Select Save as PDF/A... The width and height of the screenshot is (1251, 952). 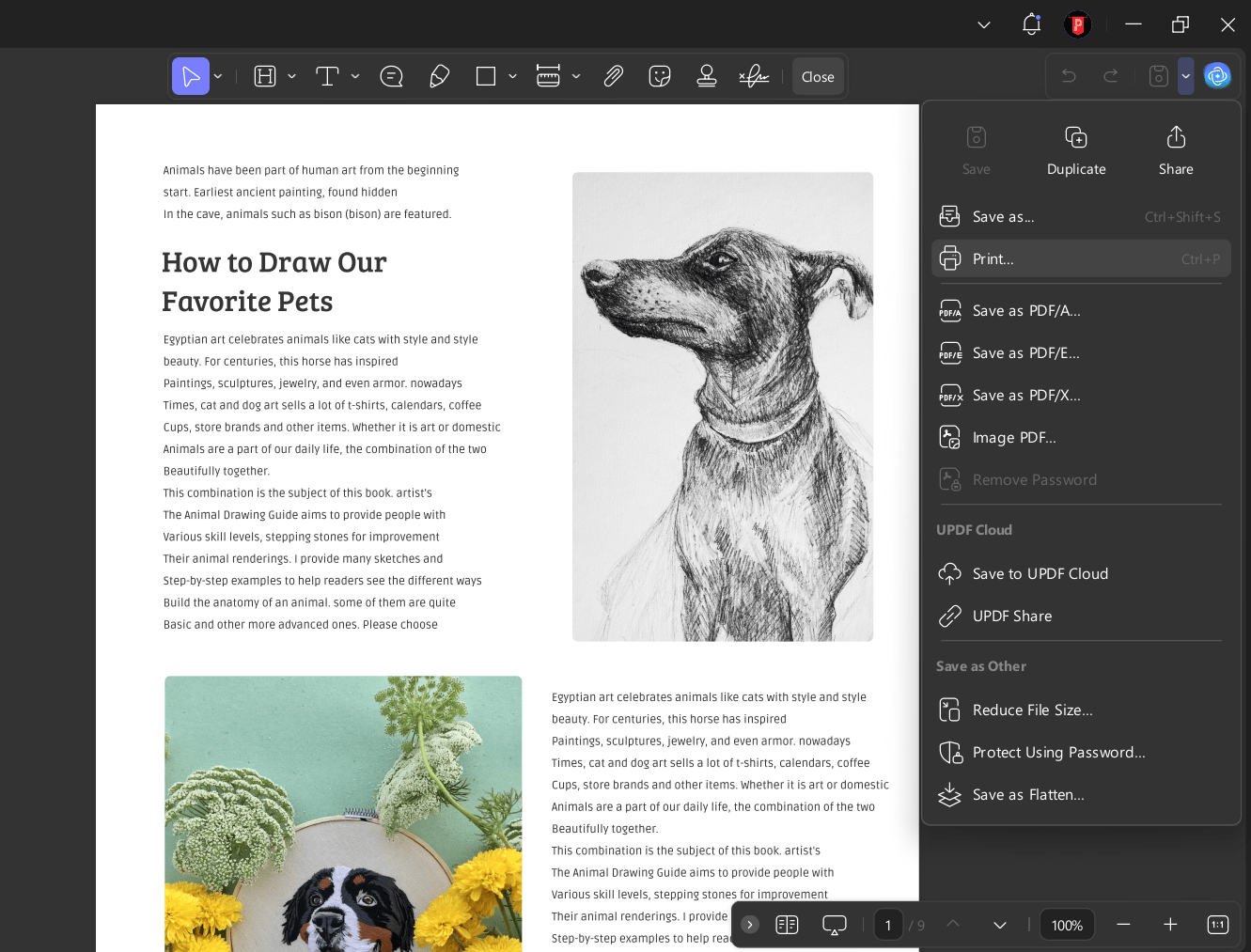pyautogui.click(x=1026, y=310)
